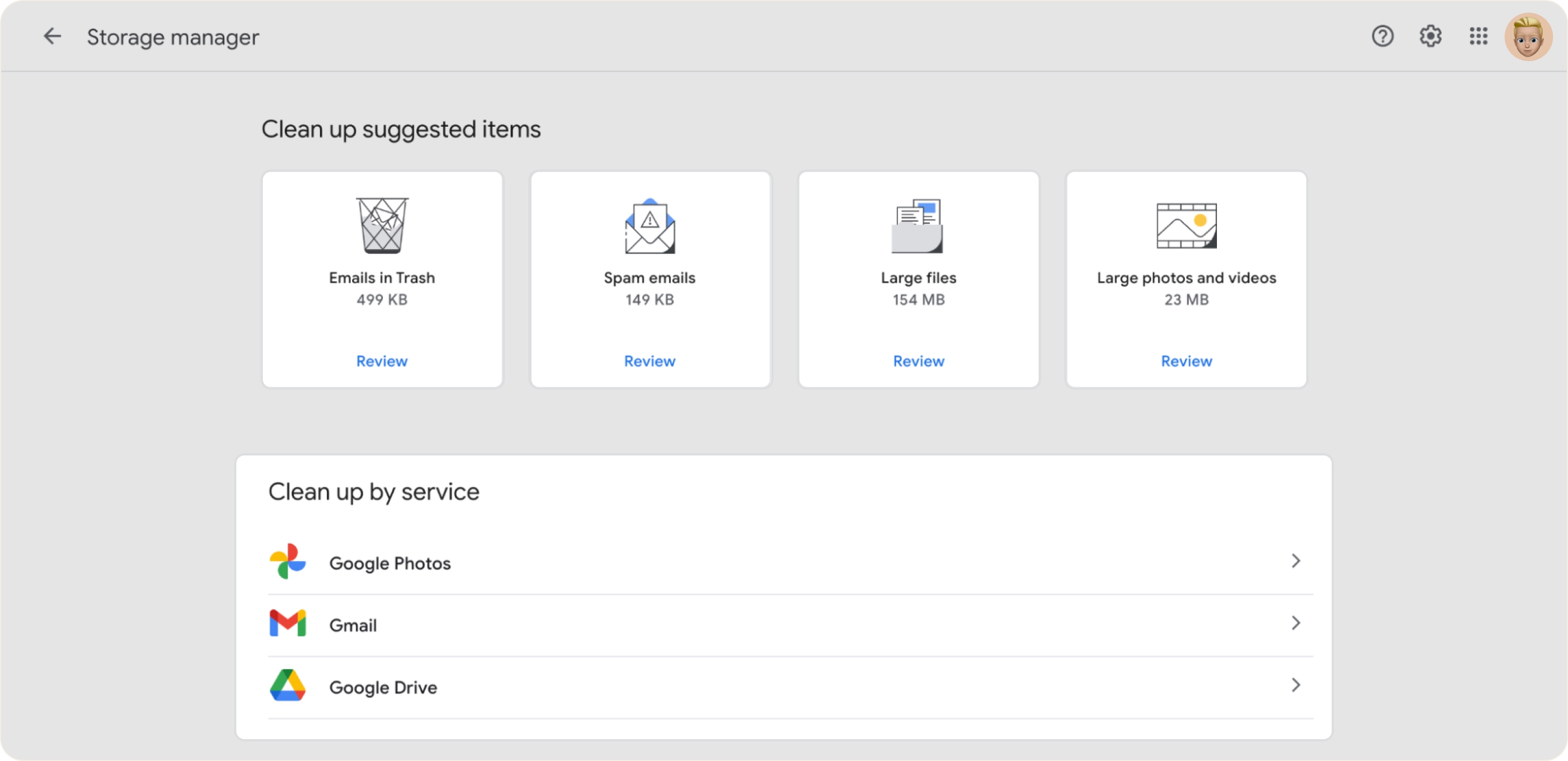Expand the Google Drive row chevron

tap(1296, 685)
